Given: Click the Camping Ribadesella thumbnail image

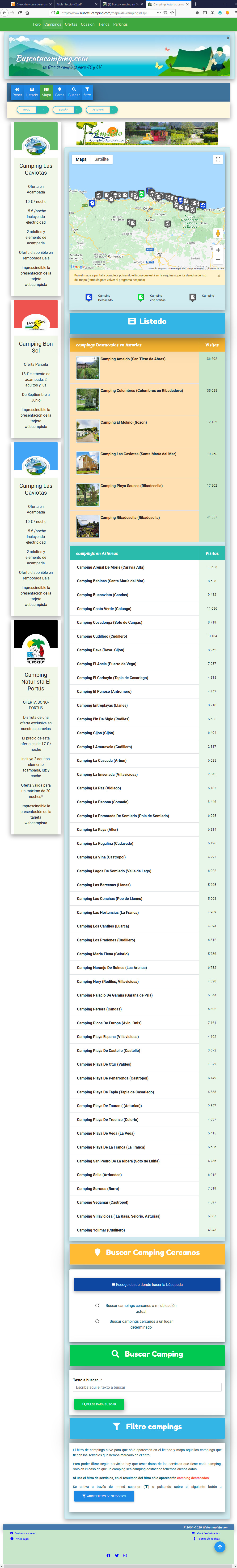Looking at the screenshot, I should click(88, 526).
